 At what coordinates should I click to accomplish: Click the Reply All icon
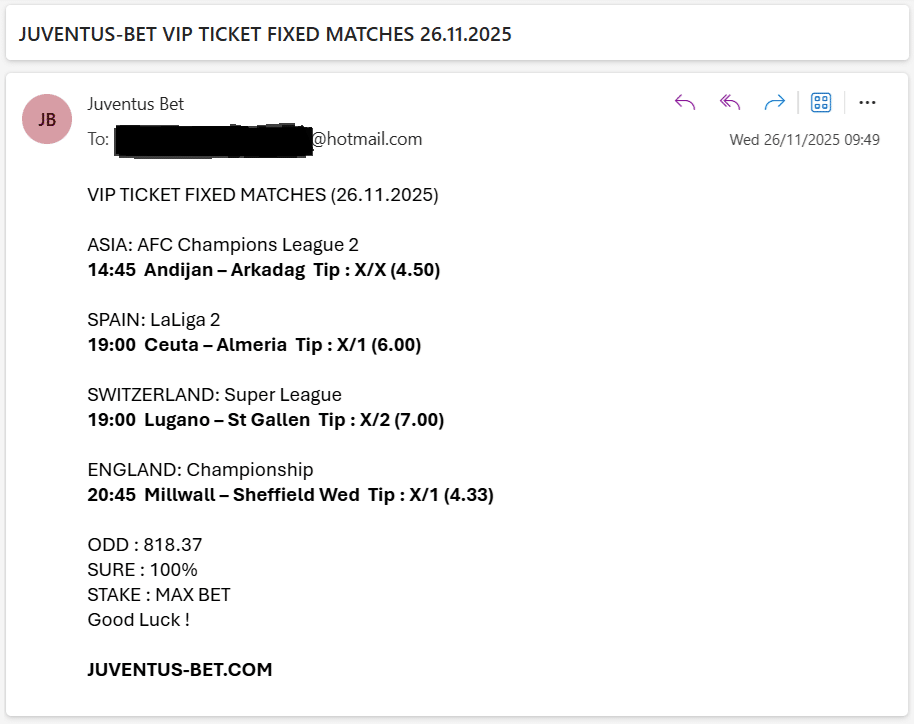coord(729,102)
